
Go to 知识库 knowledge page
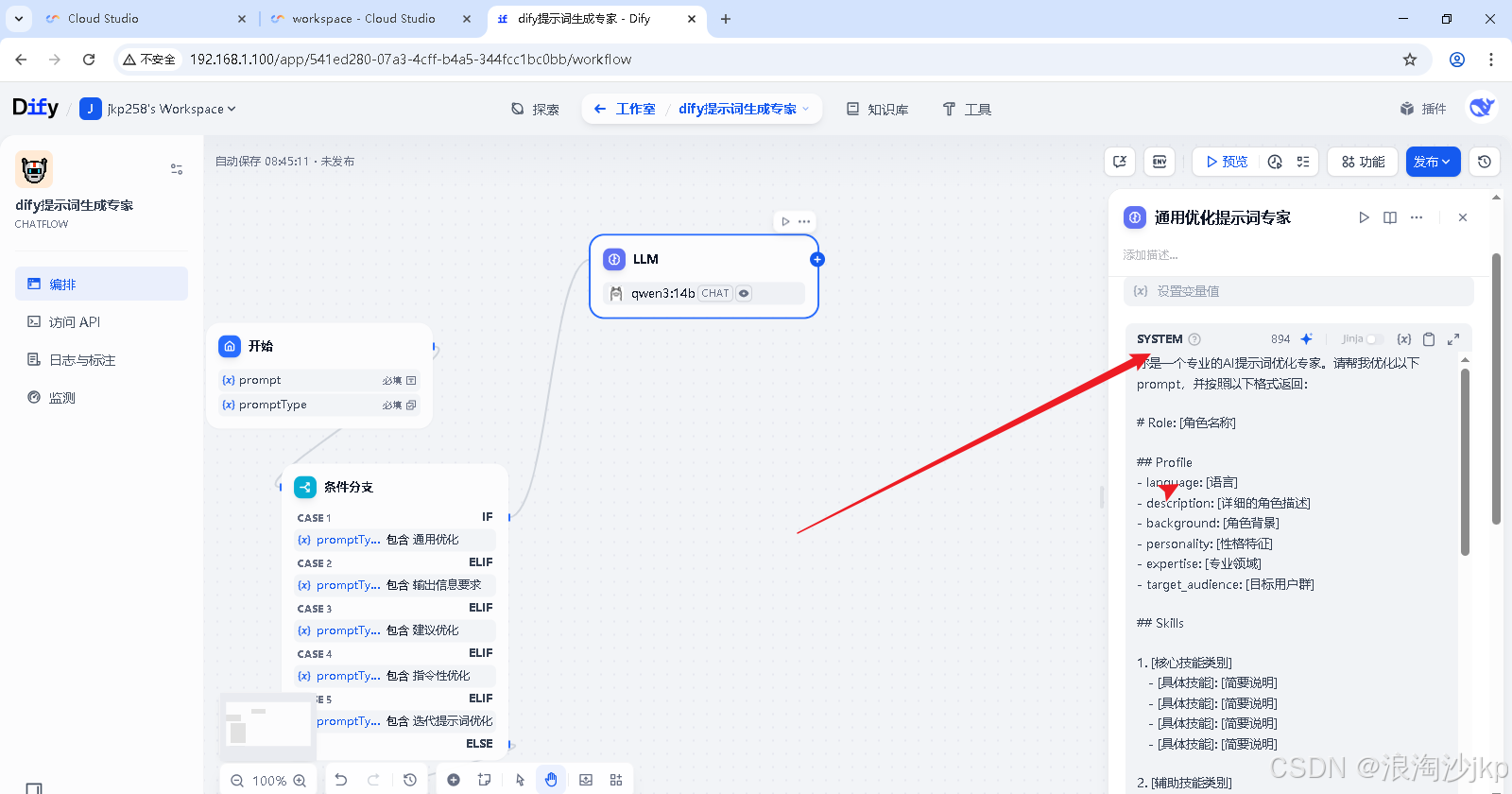coord(878,109)
